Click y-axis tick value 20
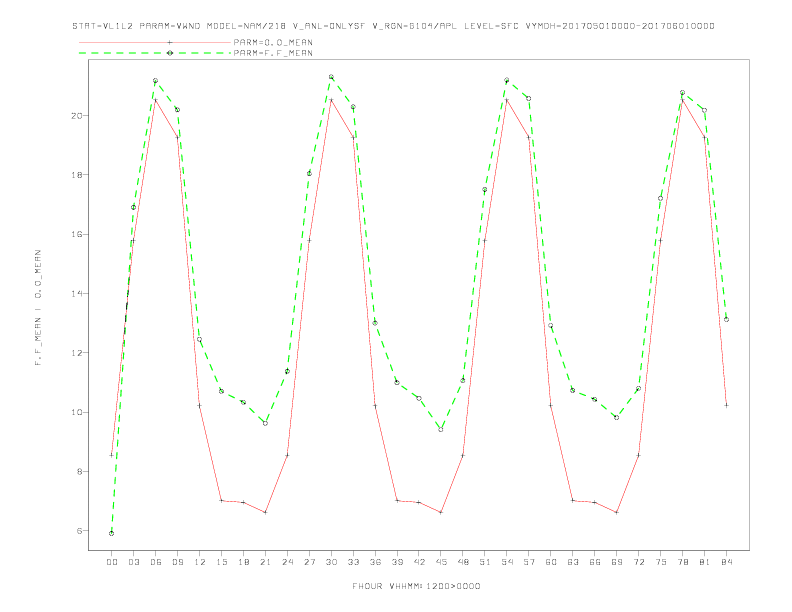Viewport: 792px width, 612px height. pyautogui.click(x=77, y=116)
